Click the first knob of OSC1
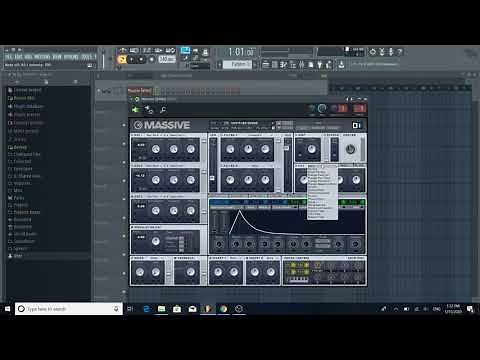This screenshot has height=360, width=480. click(x=156, y=149)
